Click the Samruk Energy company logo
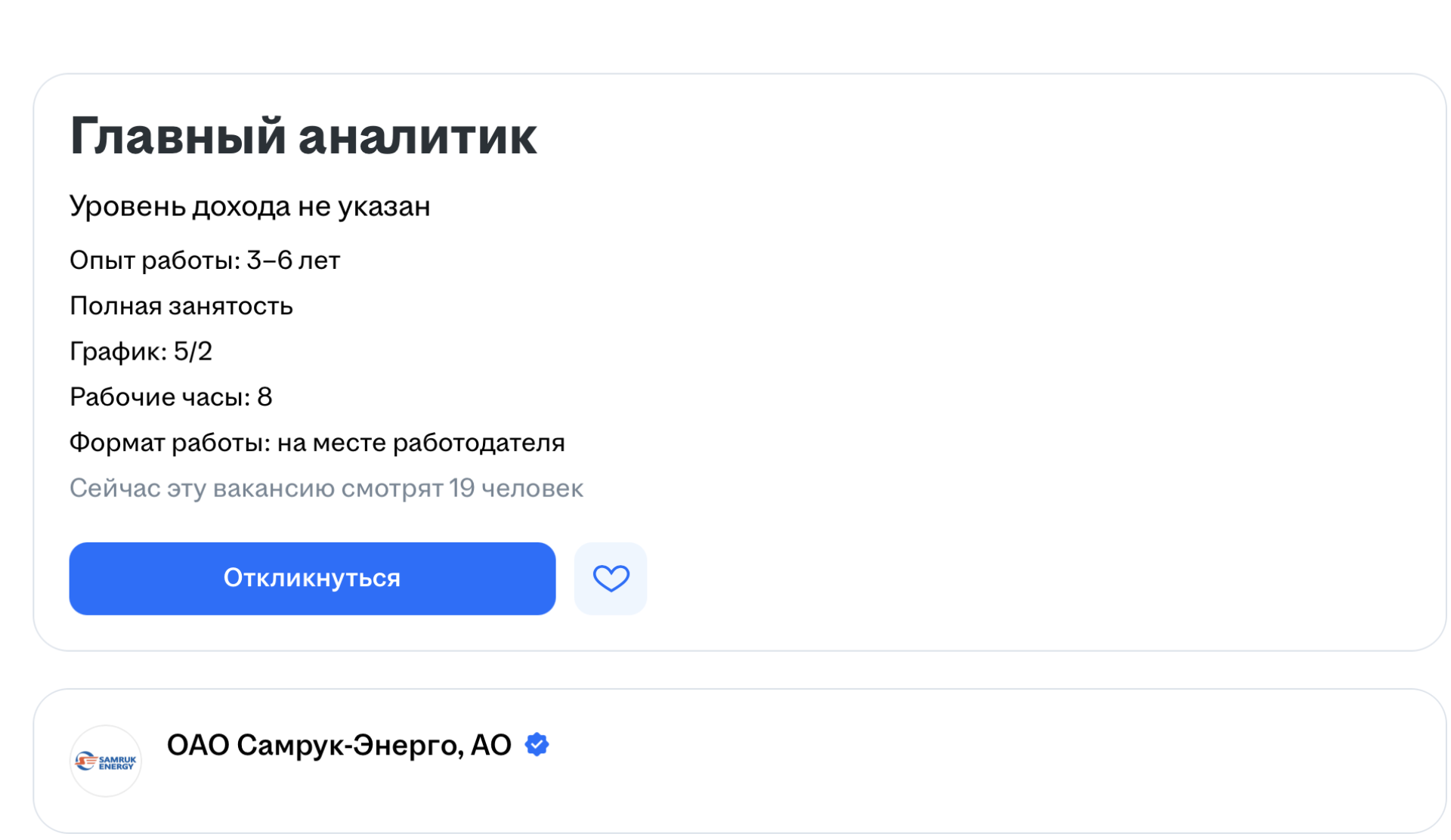Screen dimensions: 1451x840 106,761
